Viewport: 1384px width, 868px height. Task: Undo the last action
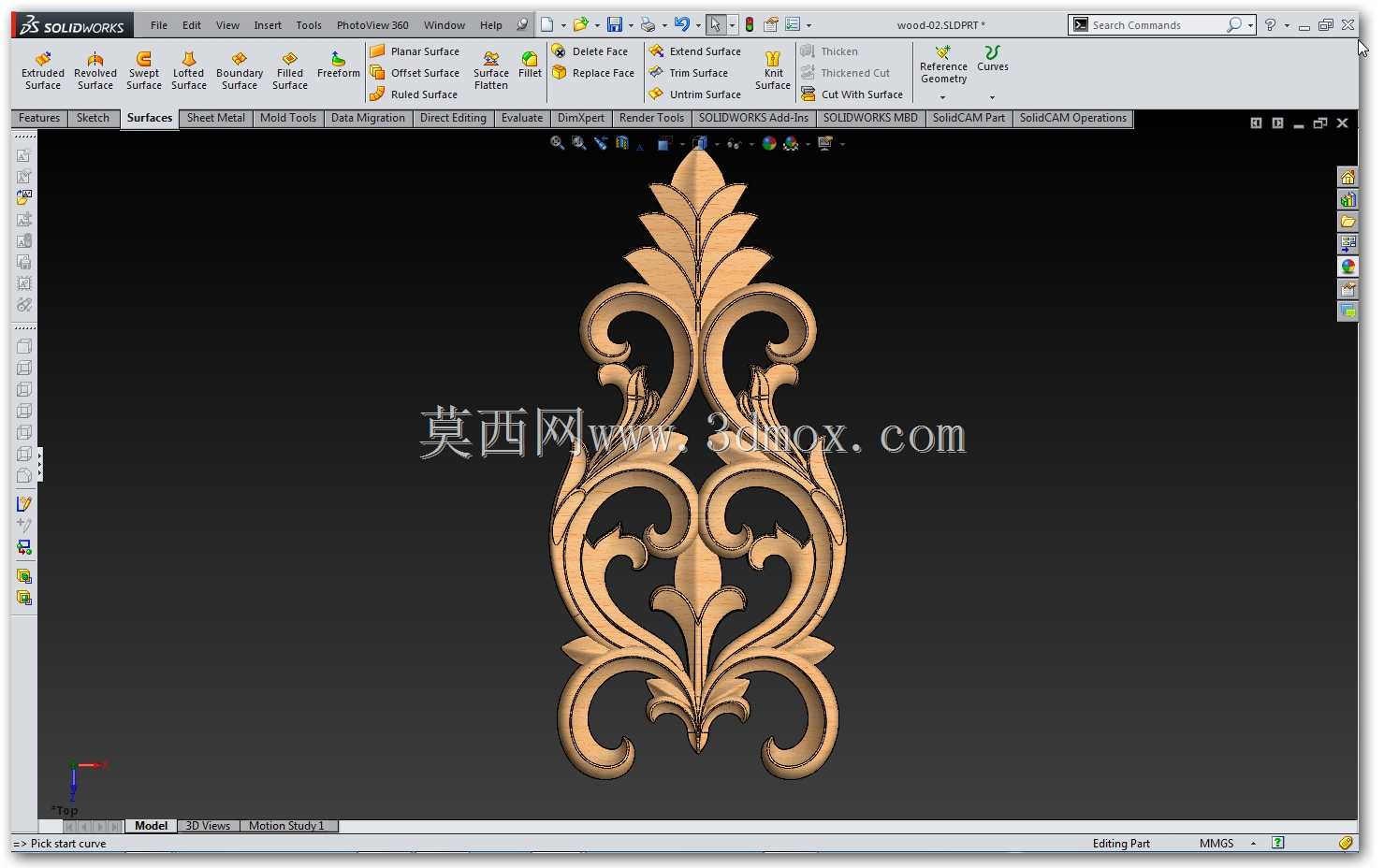point(682,25)
